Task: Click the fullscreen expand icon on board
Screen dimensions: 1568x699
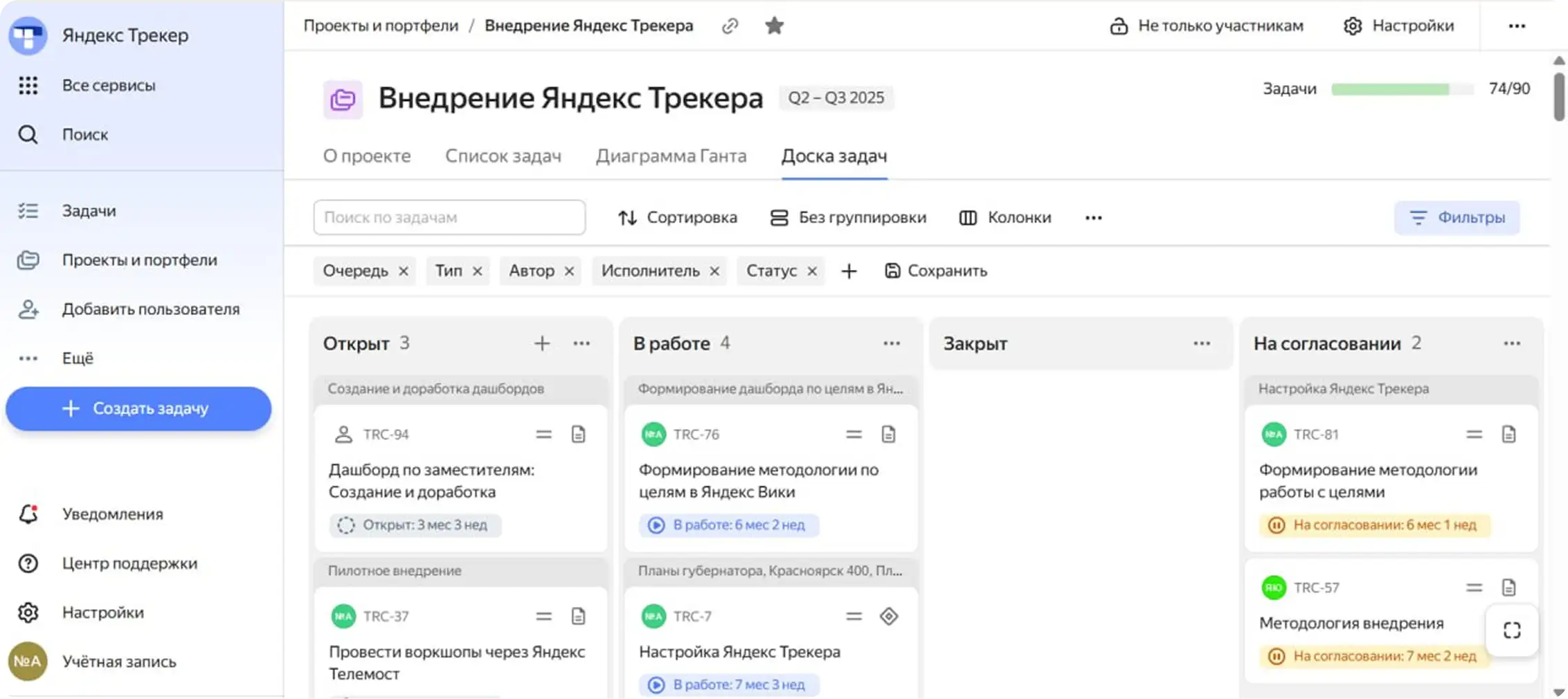Action: 1511,630
